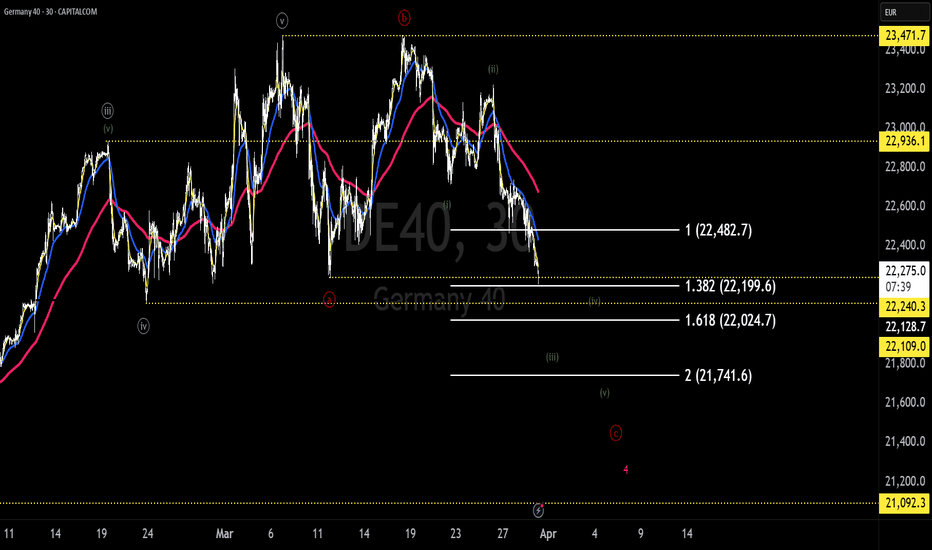Click the pink 4 wave label
This screenshot has height=550, width=932.
pos(625,470)
